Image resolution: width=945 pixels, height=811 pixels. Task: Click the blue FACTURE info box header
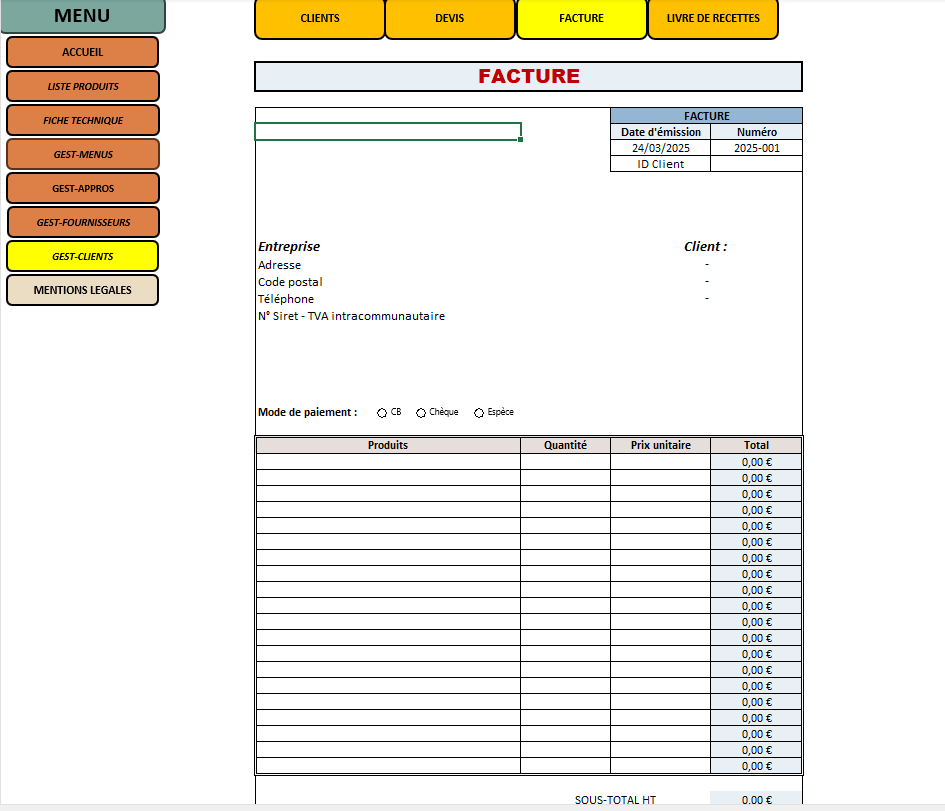(x=706, y=116)
